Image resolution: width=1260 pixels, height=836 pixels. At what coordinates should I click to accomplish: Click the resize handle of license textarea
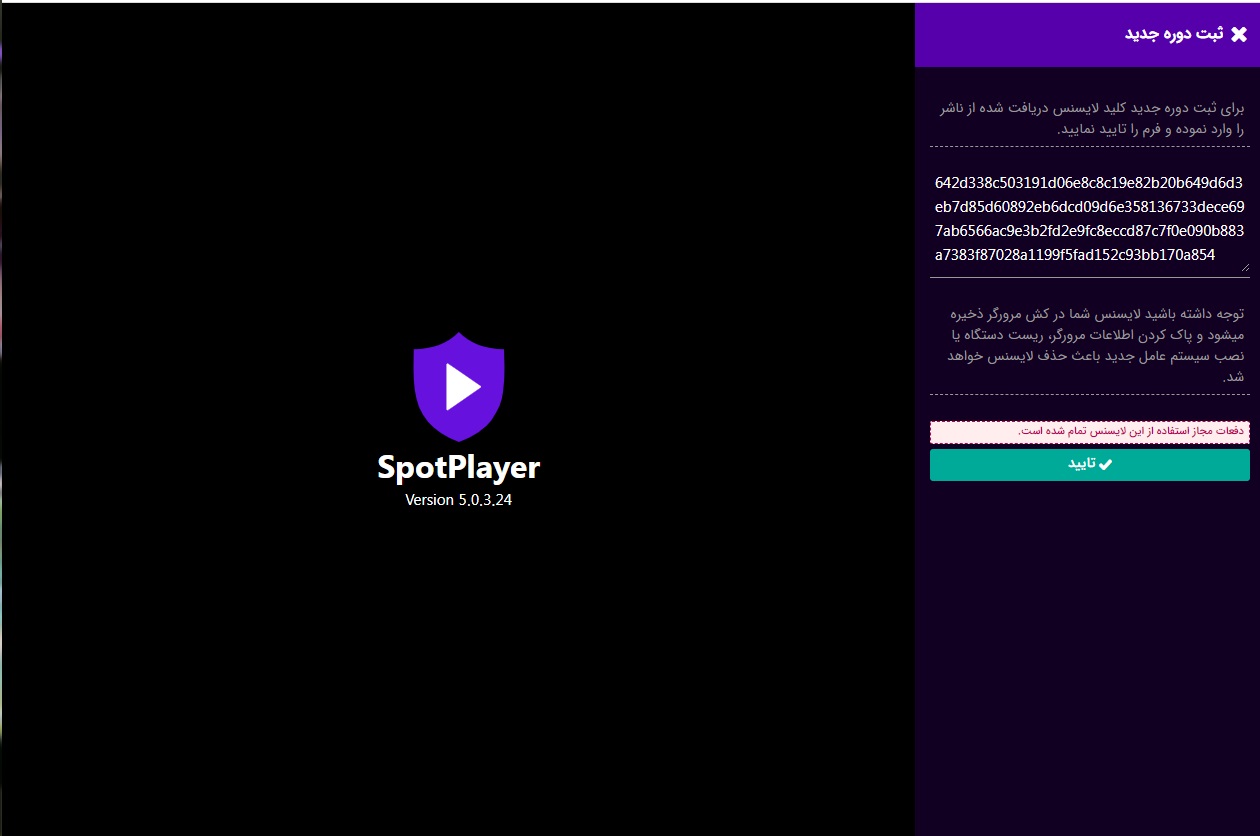pyautogui.click(x=1245, y=267)
